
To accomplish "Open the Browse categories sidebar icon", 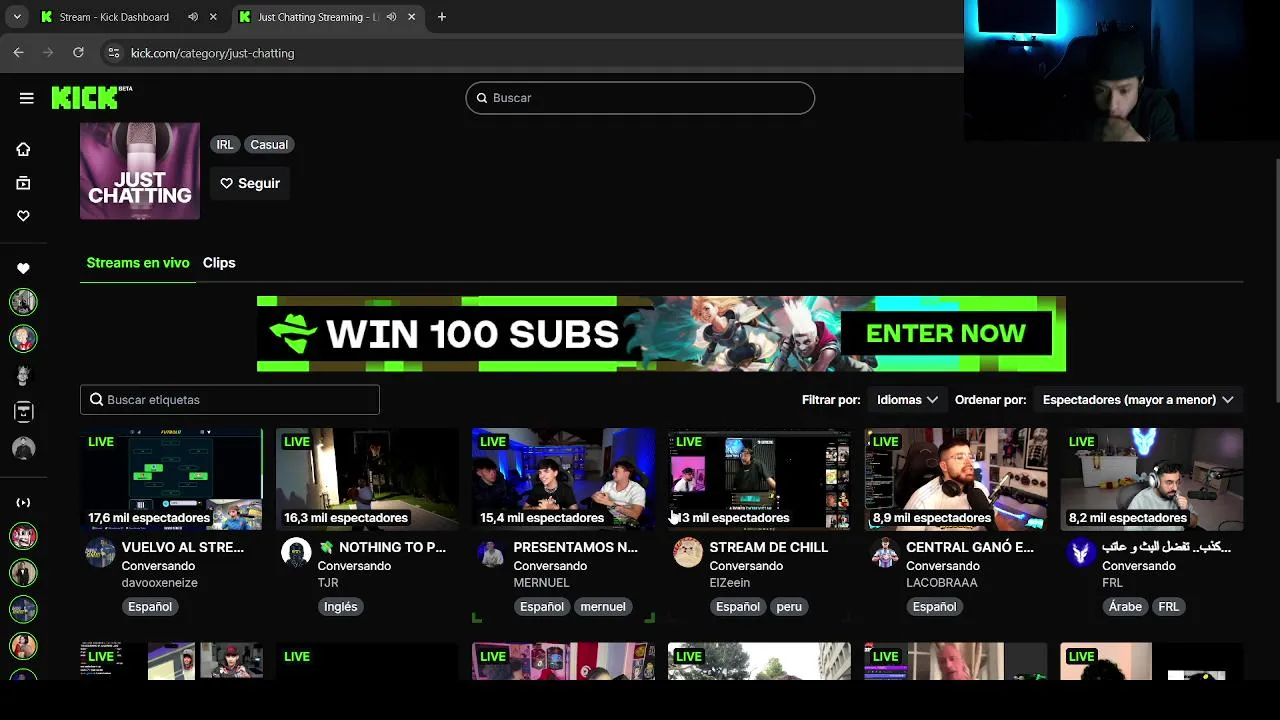I will pyautogui.click(x=23, y=183).
